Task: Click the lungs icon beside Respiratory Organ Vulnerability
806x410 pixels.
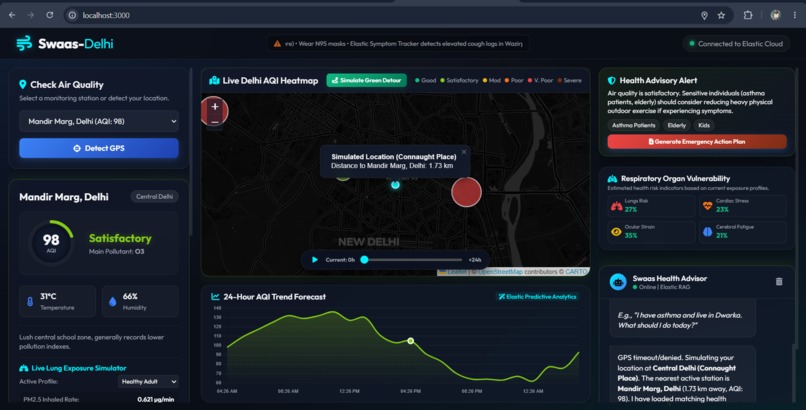Action: click(612, 179)
